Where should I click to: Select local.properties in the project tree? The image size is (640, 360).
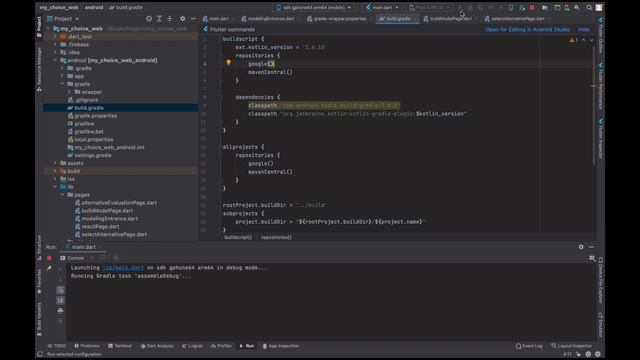click(x=93, y=140)
